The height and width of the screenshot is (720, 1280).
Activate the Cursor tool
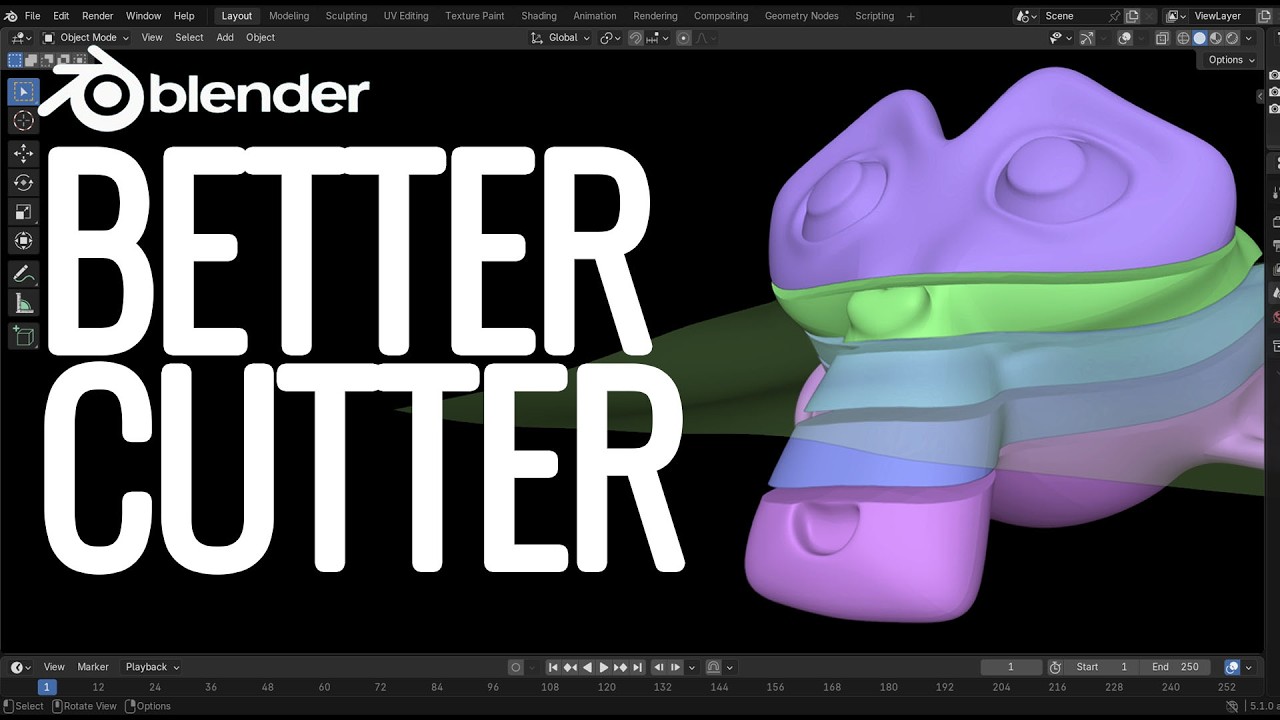click(23, 121)
